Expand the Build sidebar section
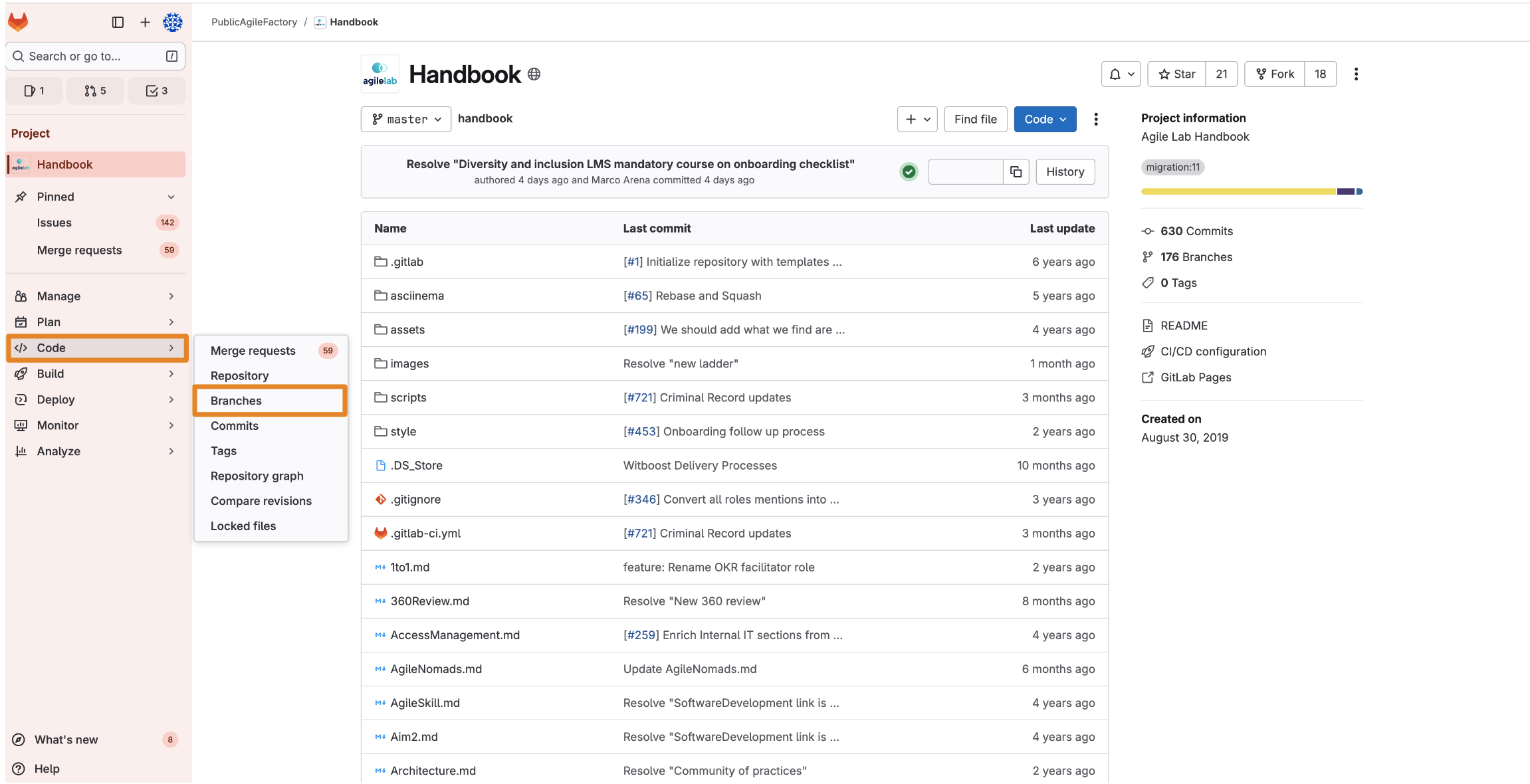1530x784 pixels. pyautogui.click(x=96, y=374)
